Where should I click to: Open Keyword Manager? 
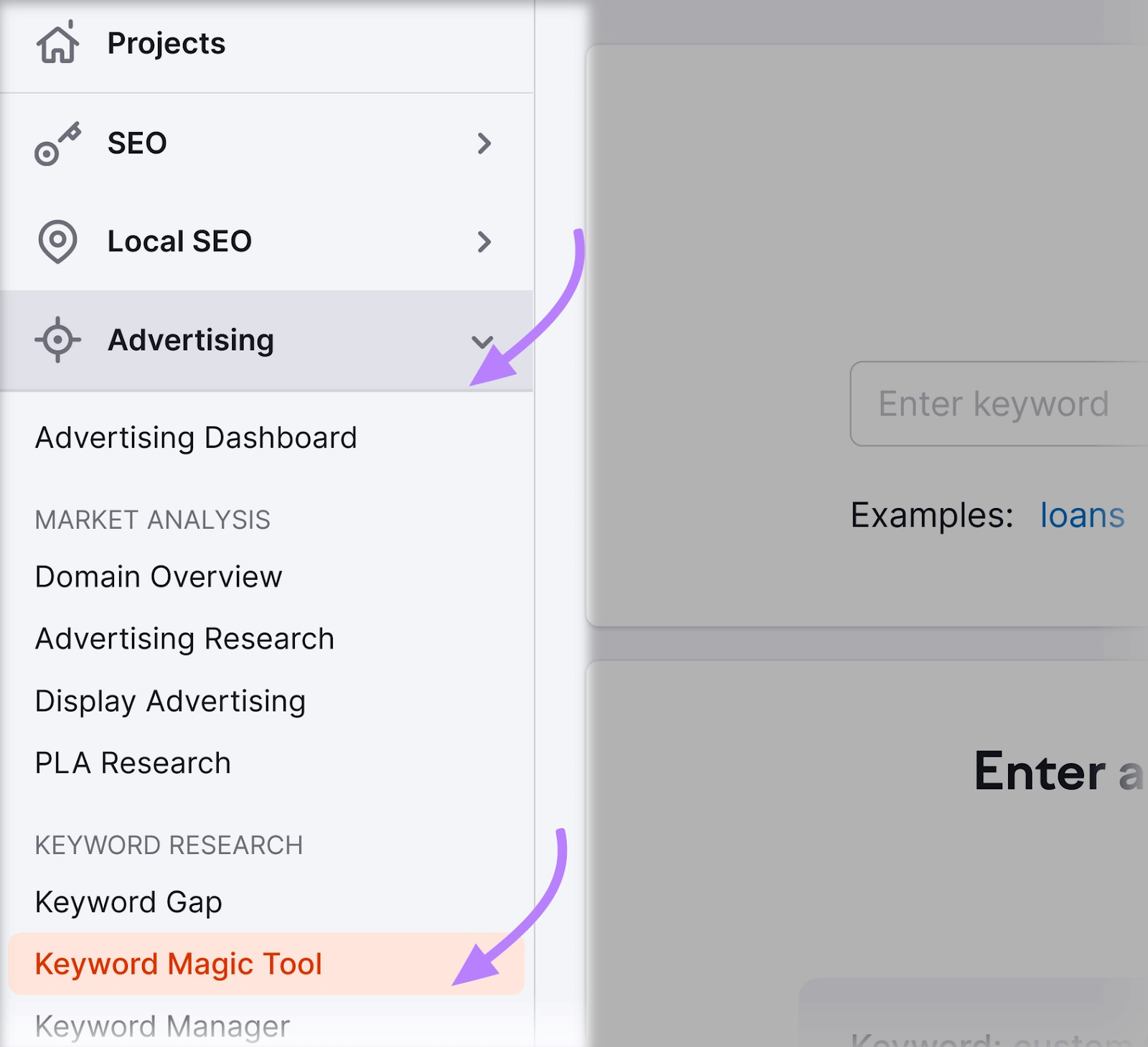(162, 1027)
